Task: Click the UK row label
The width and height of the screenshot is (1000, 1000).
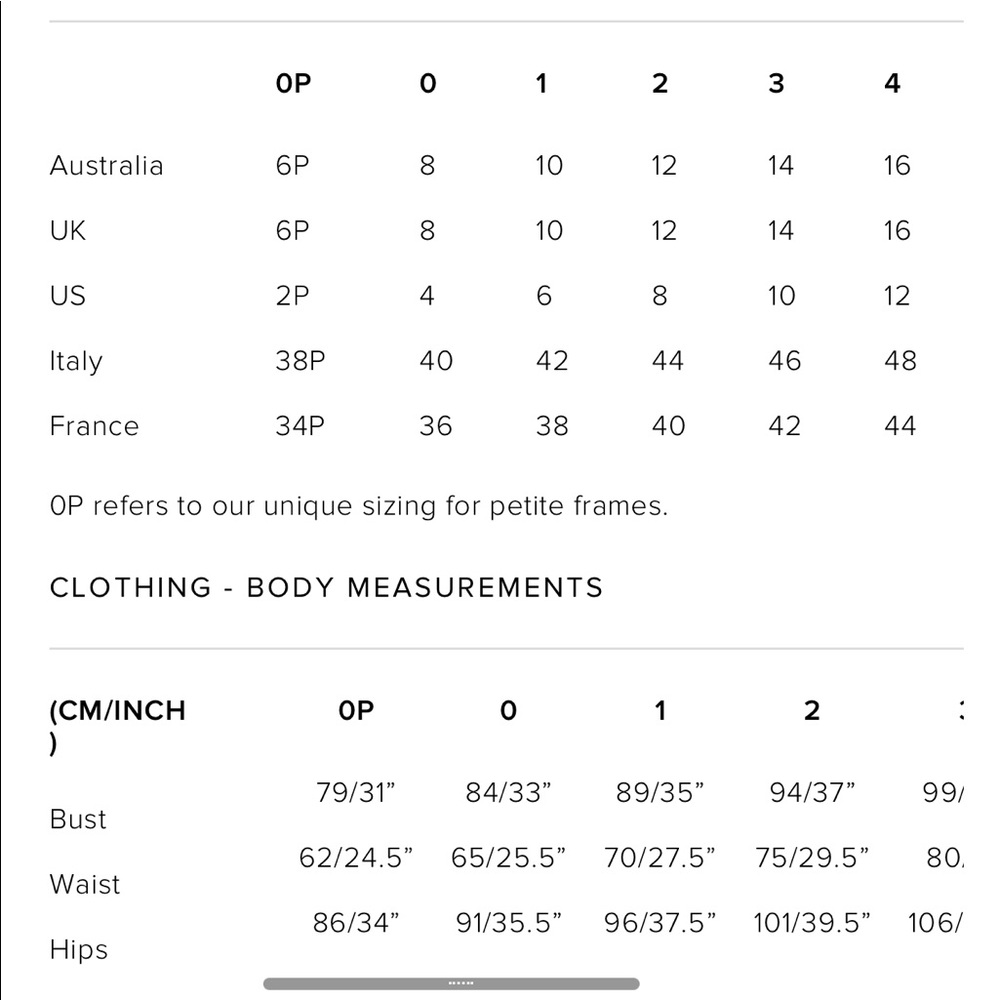Action: tap(68, 231)
